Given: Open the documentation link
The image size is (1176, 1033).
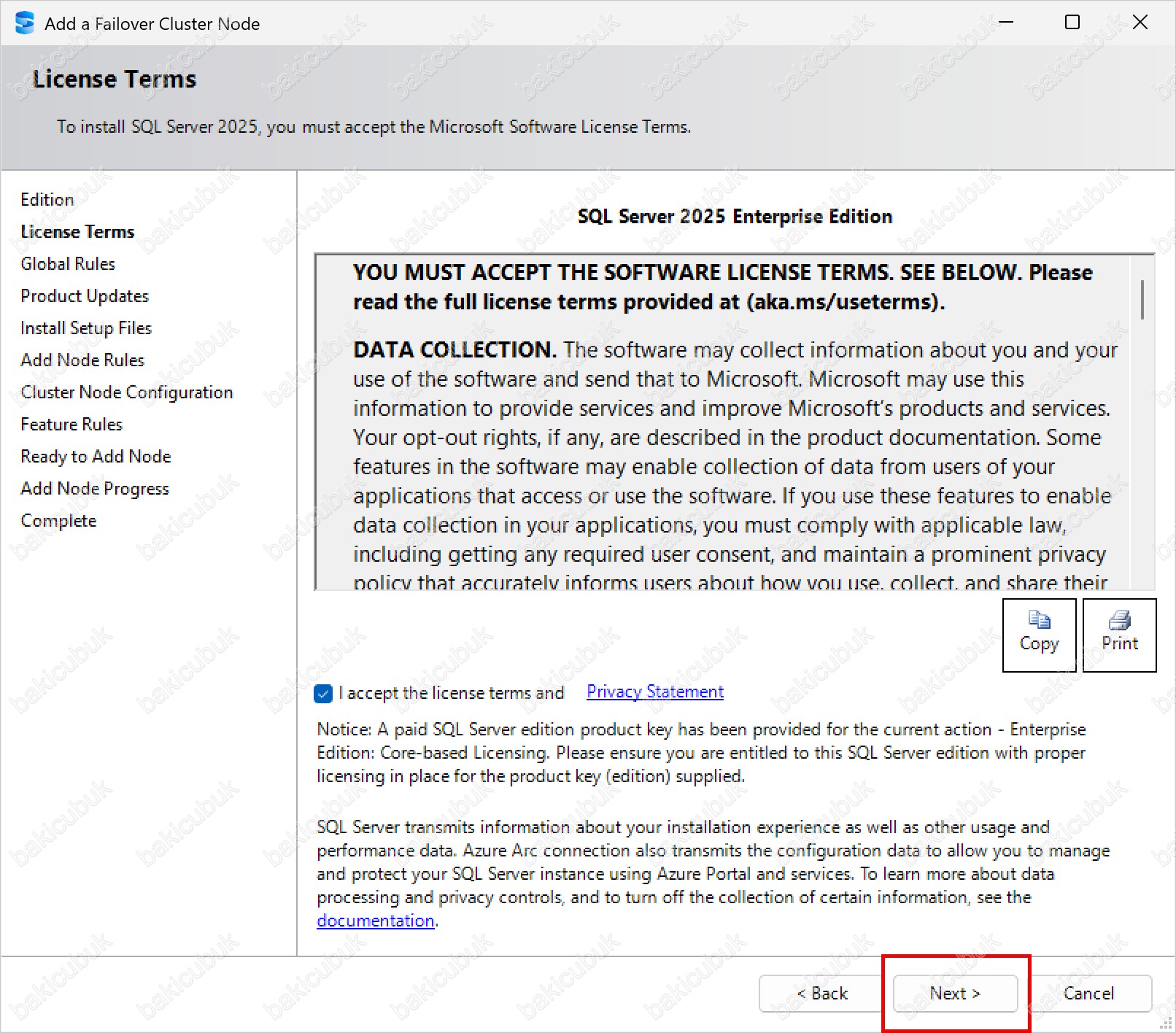Looking at the screenshot, I should [x=376, y=921].
